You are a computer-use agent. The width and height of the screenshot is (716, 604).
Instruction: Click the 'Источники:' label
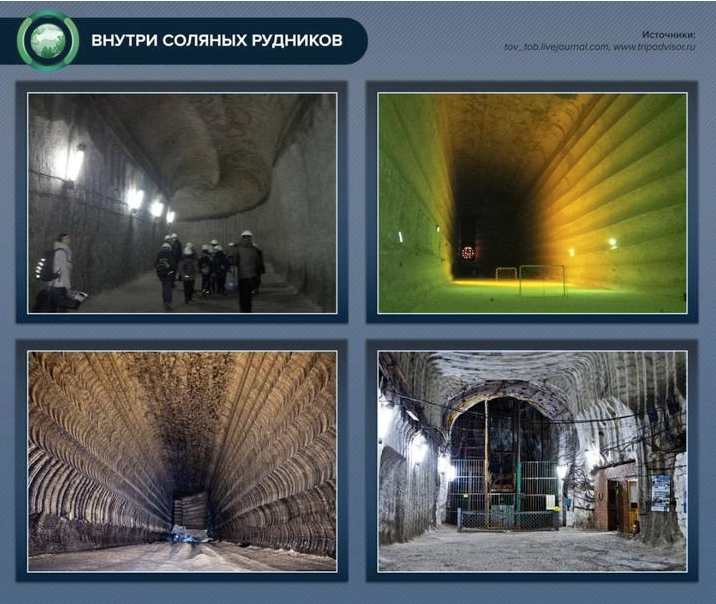tap(669, 35)
